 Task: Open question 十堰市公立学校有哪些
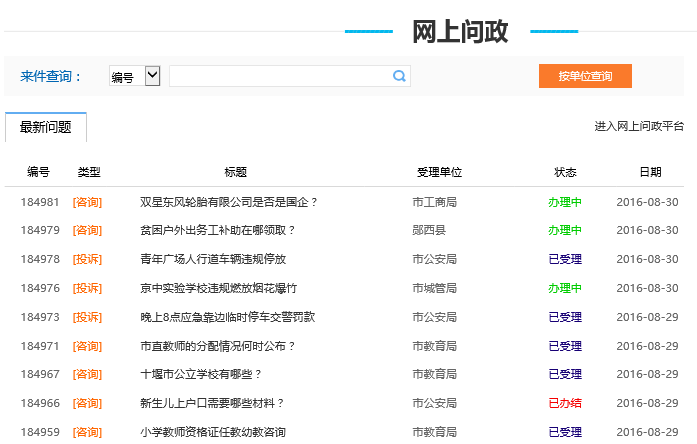point(201,374)
